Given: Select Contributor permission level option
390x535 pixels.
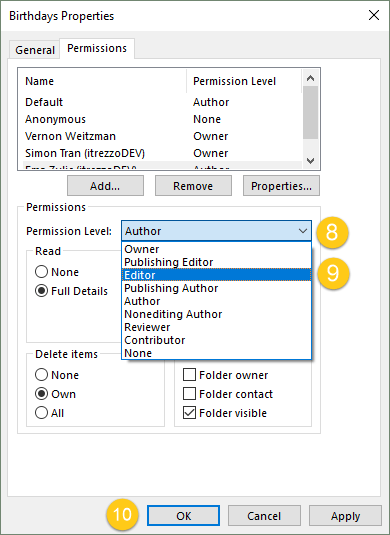Looking at the screenshot, I should tap(216, 340).
